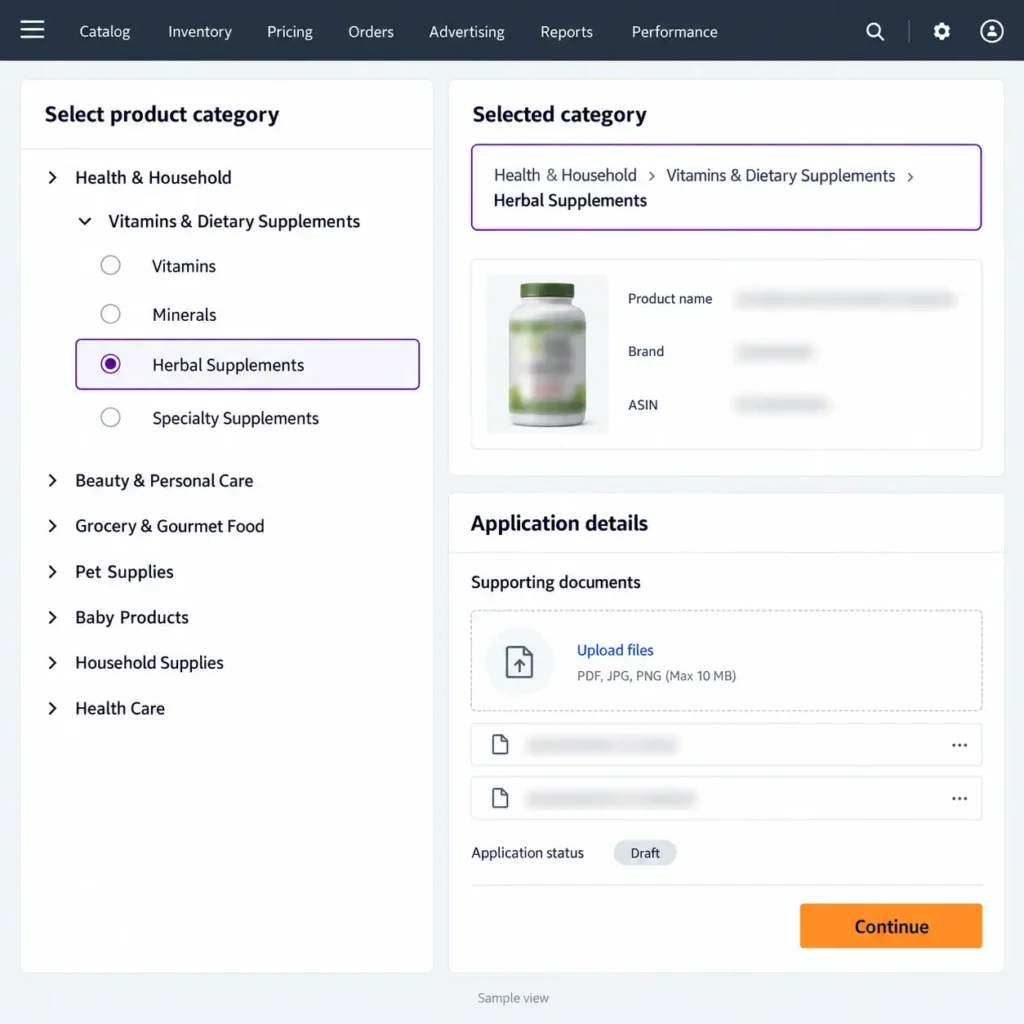
Task: Open user account profile icon
Action: click(x=991, y=31)
